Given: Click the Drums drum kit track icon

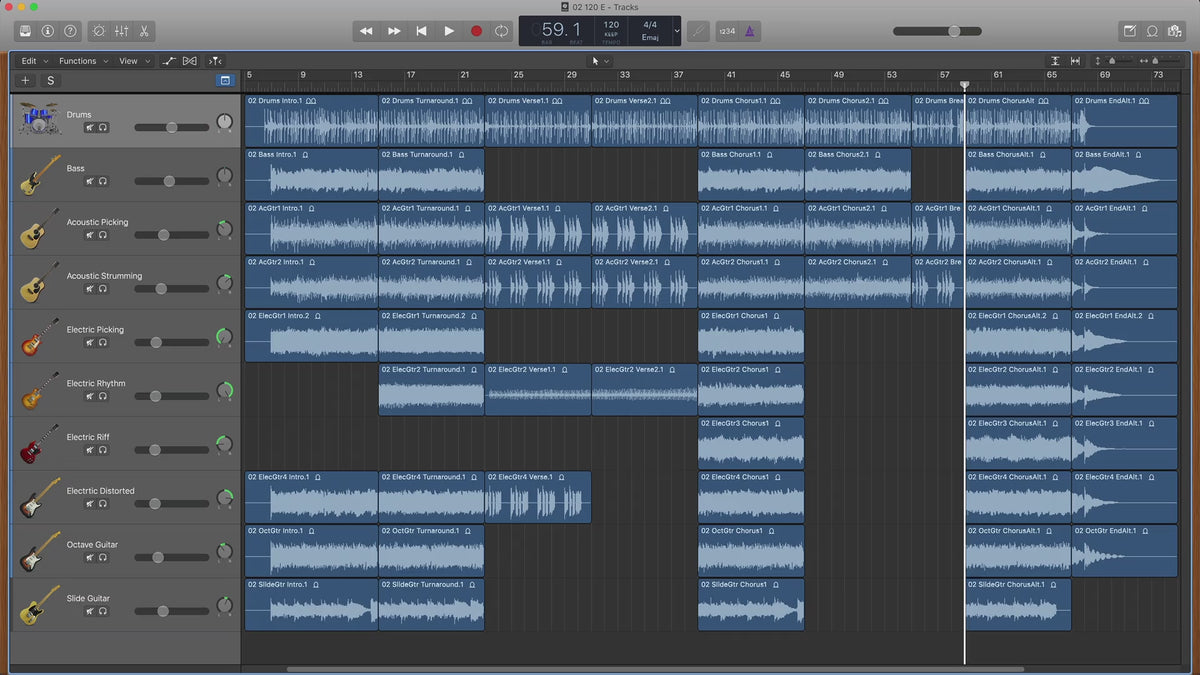Looking at the screenshot, I should coord(40,120).
